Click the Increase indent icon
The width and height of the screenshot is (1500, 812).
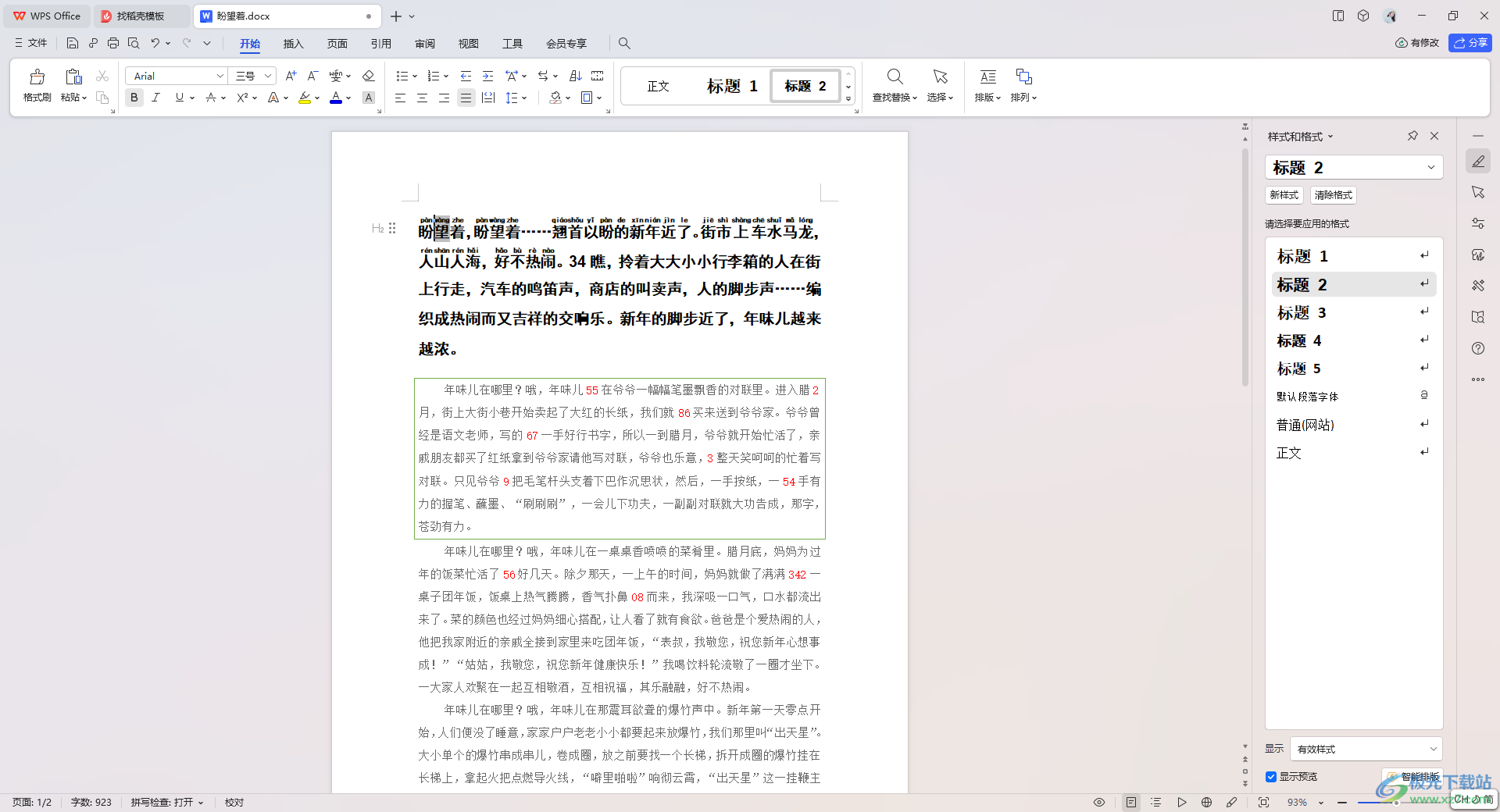coord(487,76)
